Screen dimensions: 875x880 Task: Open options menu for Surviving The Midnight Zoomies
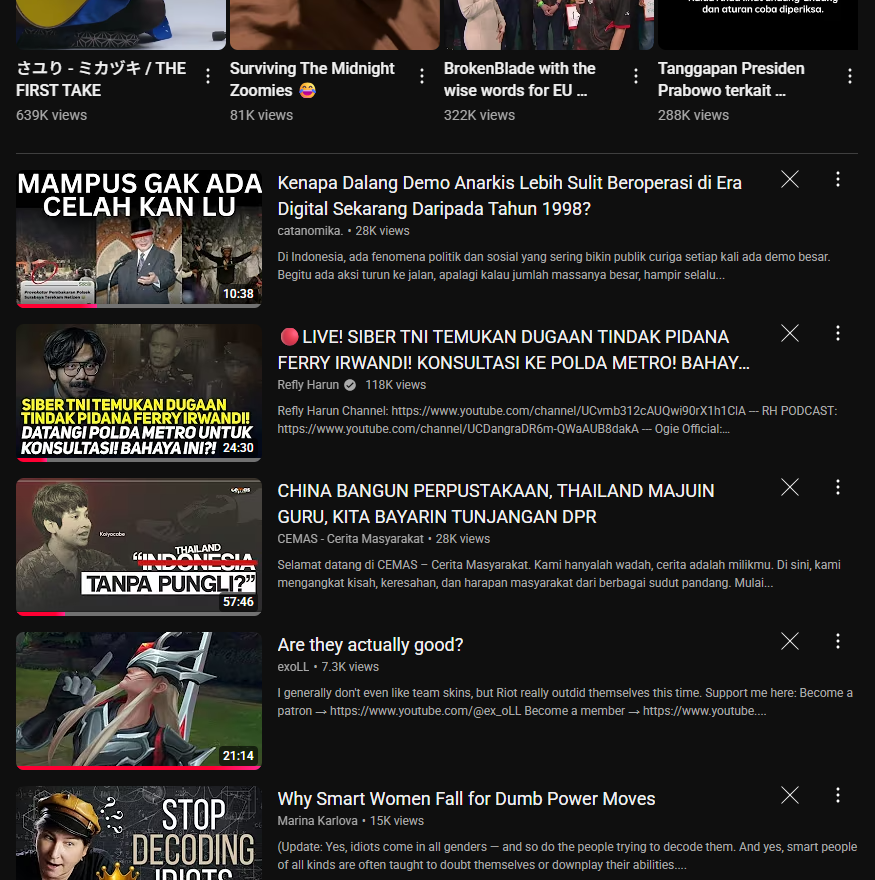pyautogui.click(x=422, y=77)
